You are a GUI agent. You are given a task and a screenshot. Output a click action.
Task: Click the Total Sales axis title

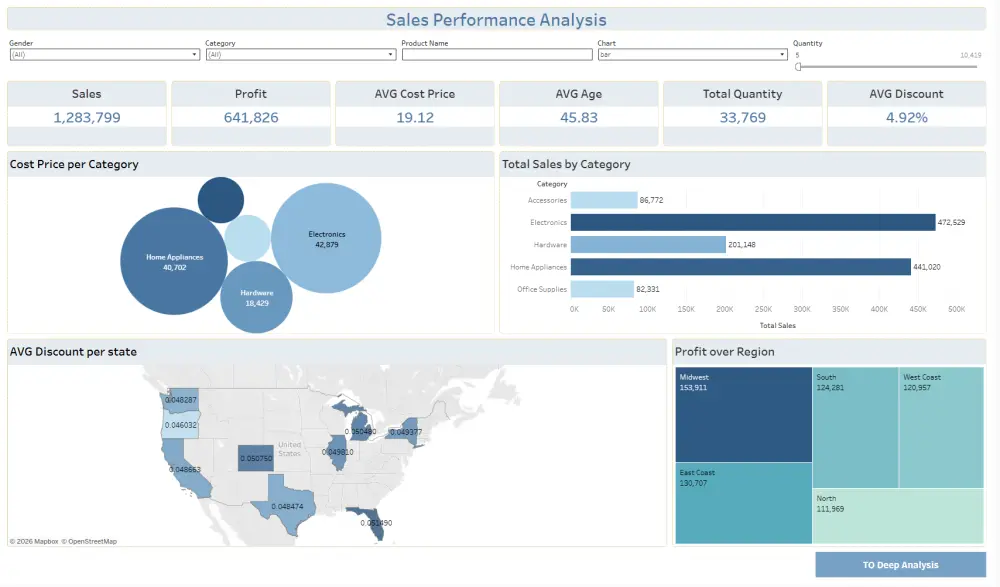(x=777, y=325)
